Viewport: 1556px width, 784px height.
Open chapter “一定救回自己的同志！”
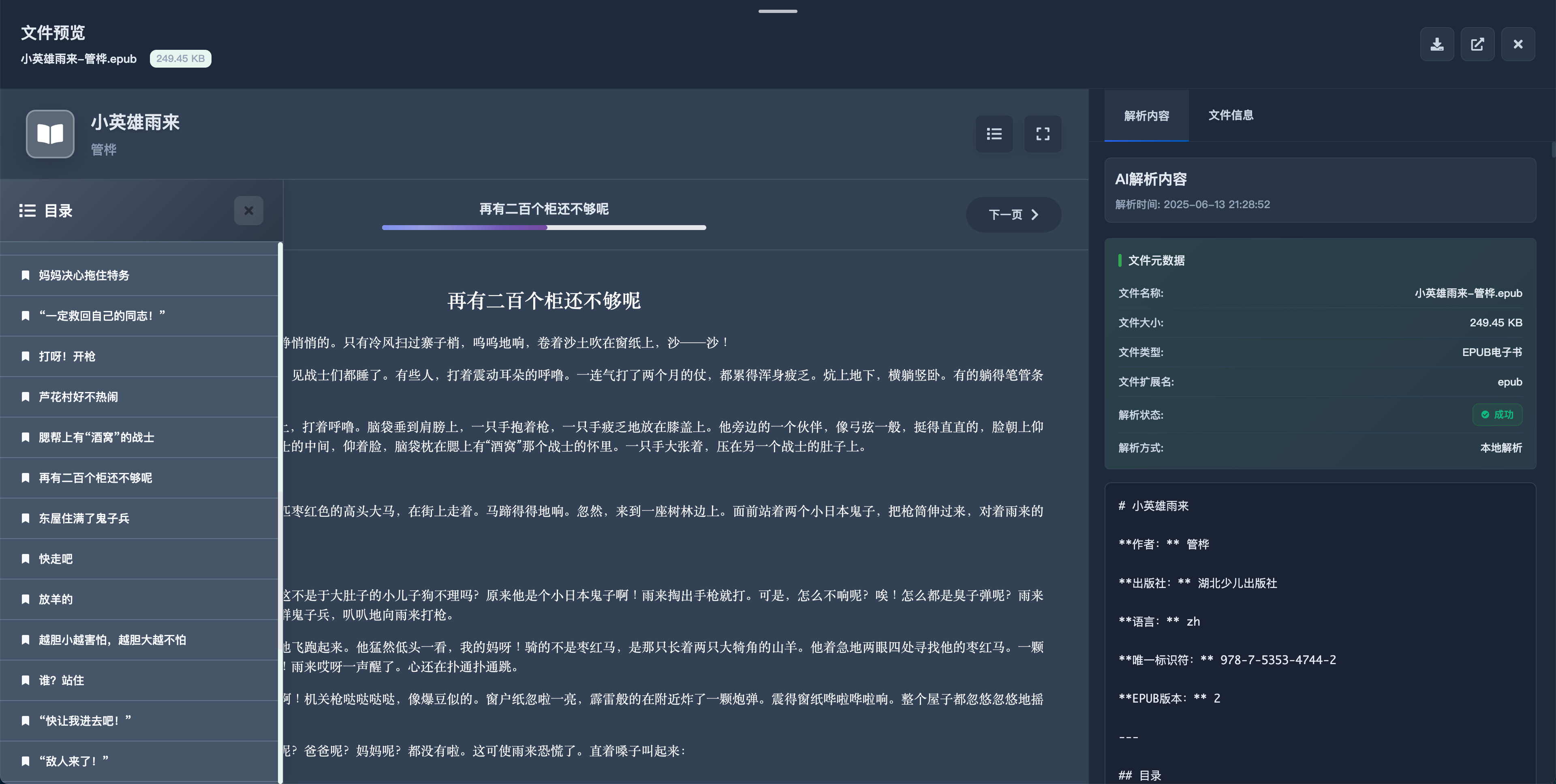coord(139,315)
